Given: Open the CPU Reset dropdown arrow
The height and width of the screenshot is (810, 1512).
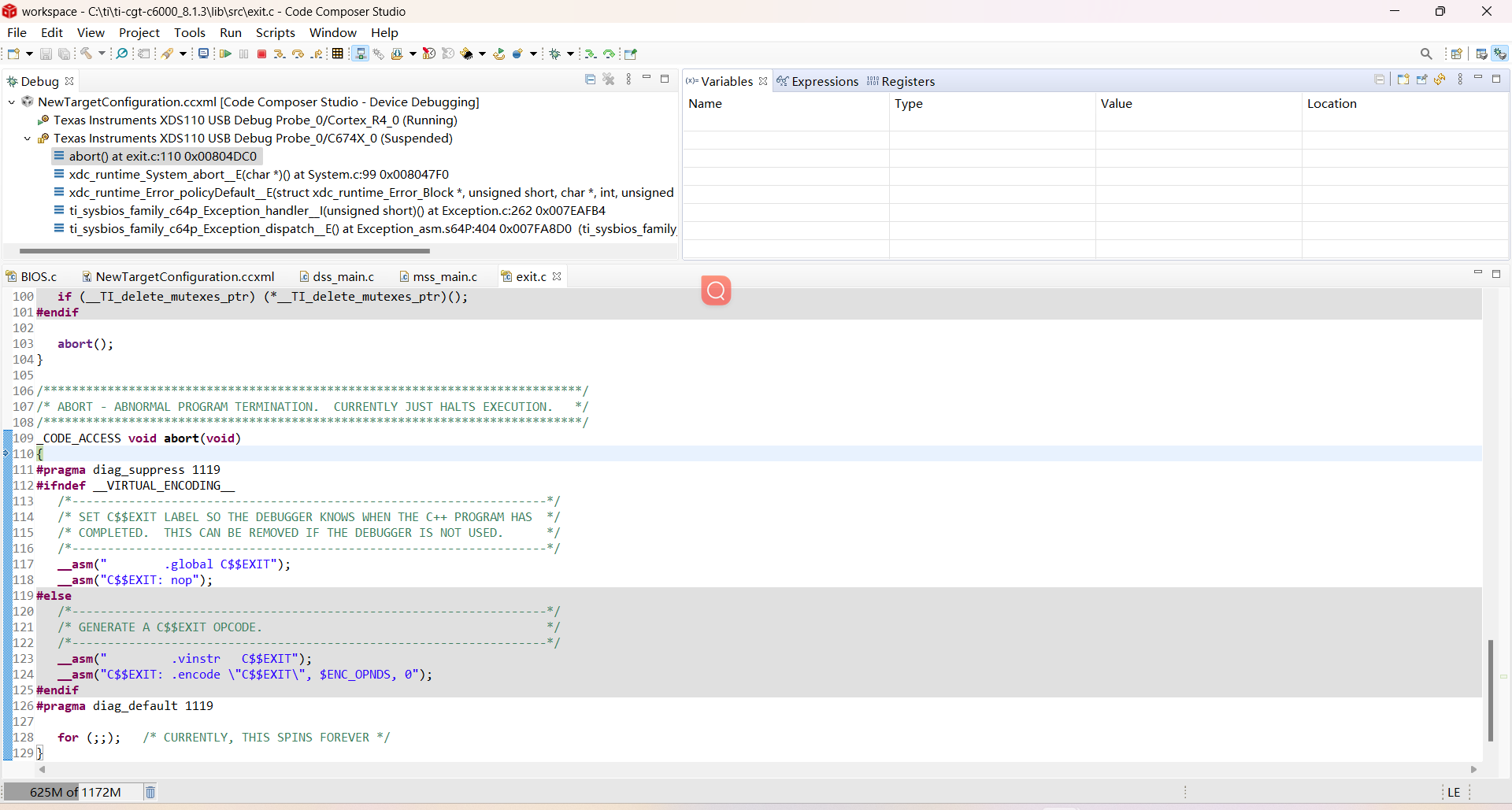Looking at the screenshot, I should tap(482, 54).
